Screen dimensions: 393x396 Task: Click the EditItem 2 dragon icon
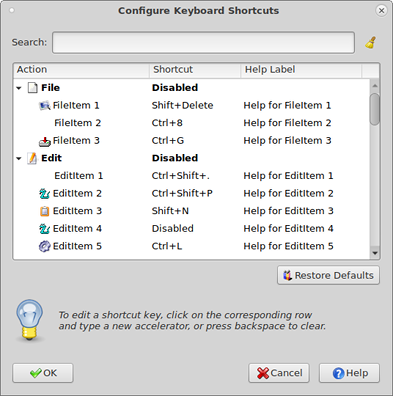44,194
